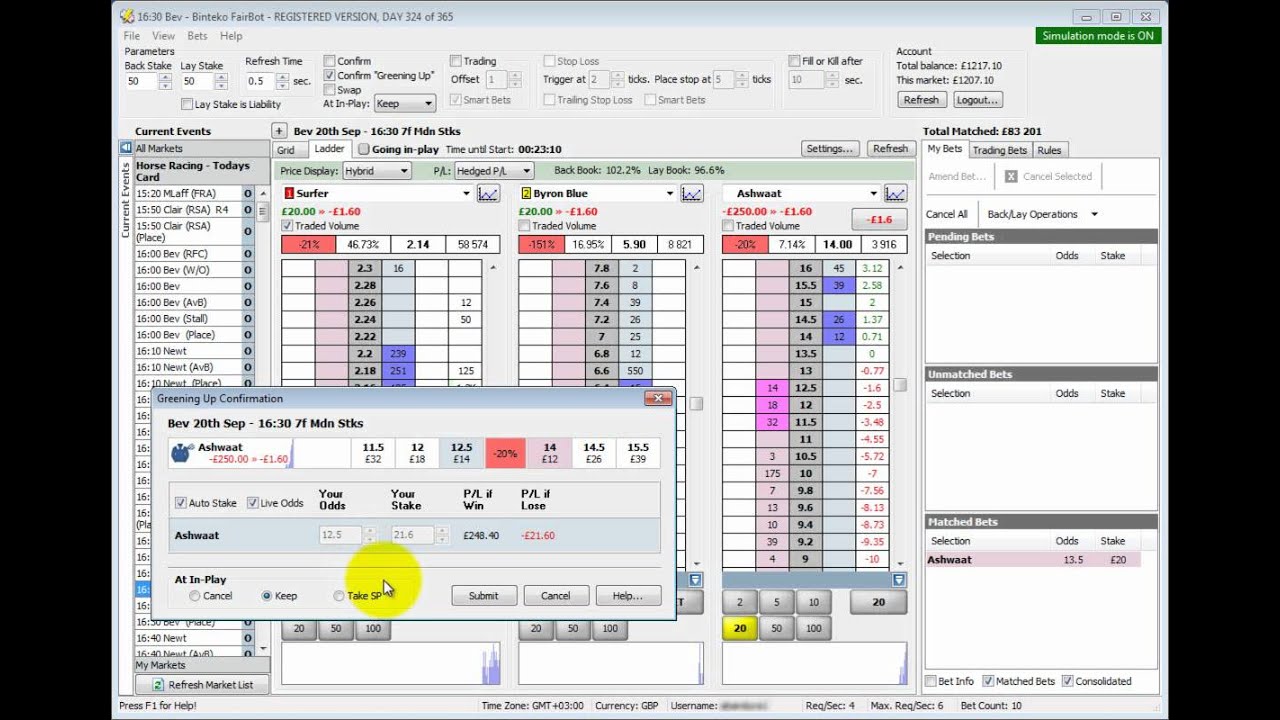Image resolution: width=1280 pixels, height=720 pixels.
Task: Expand the Byron Blue runner dropdown
Action: (669, 194)
